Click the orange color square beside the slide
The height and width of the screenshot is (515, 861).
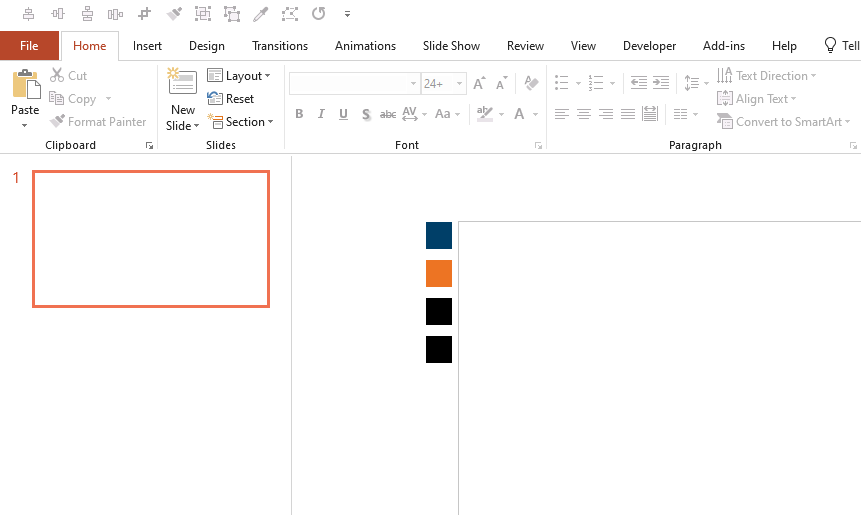click(439, 273)
